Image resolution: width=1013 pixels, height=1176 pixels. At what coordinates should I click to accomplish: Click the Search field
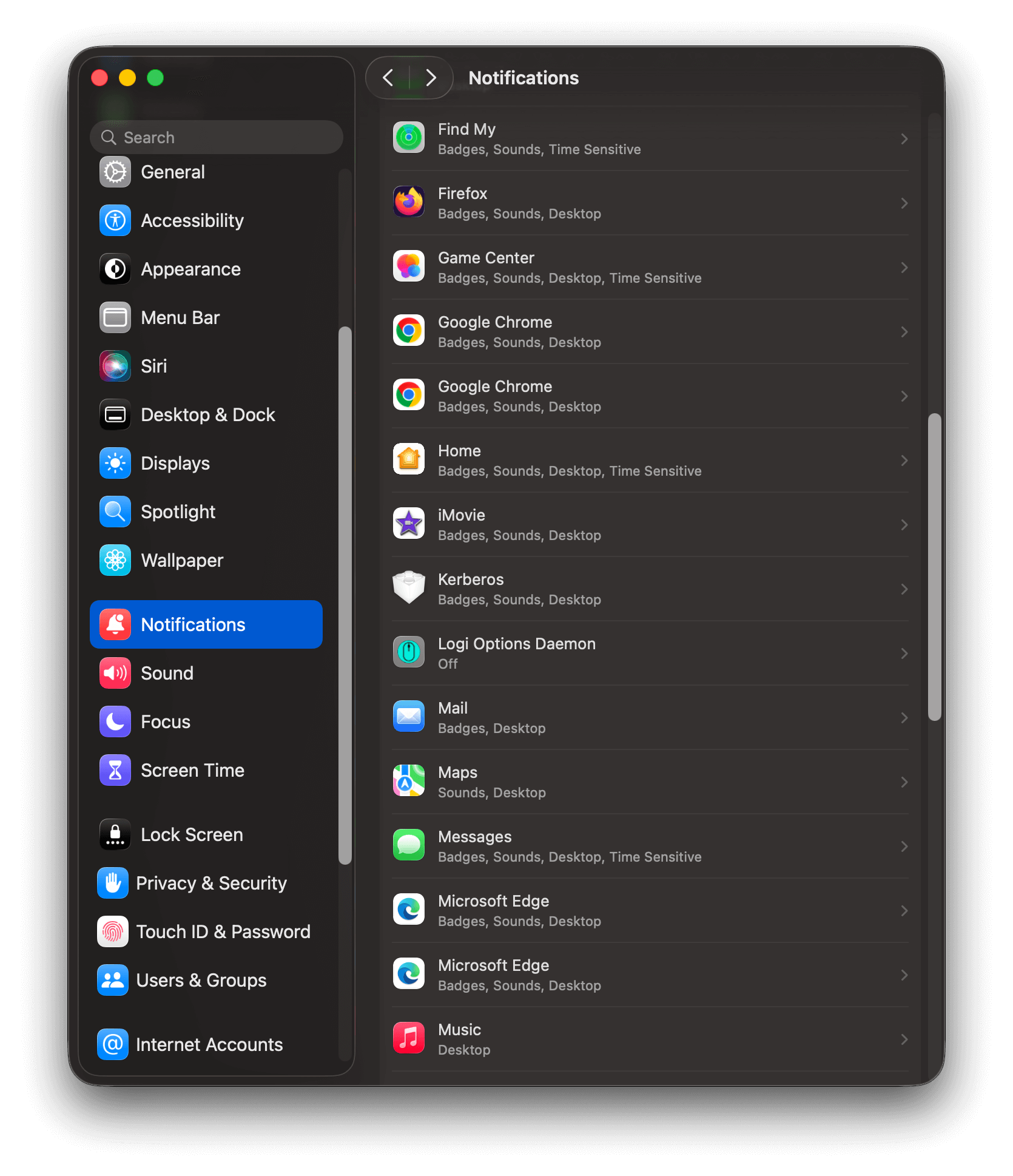click(217, 137)
